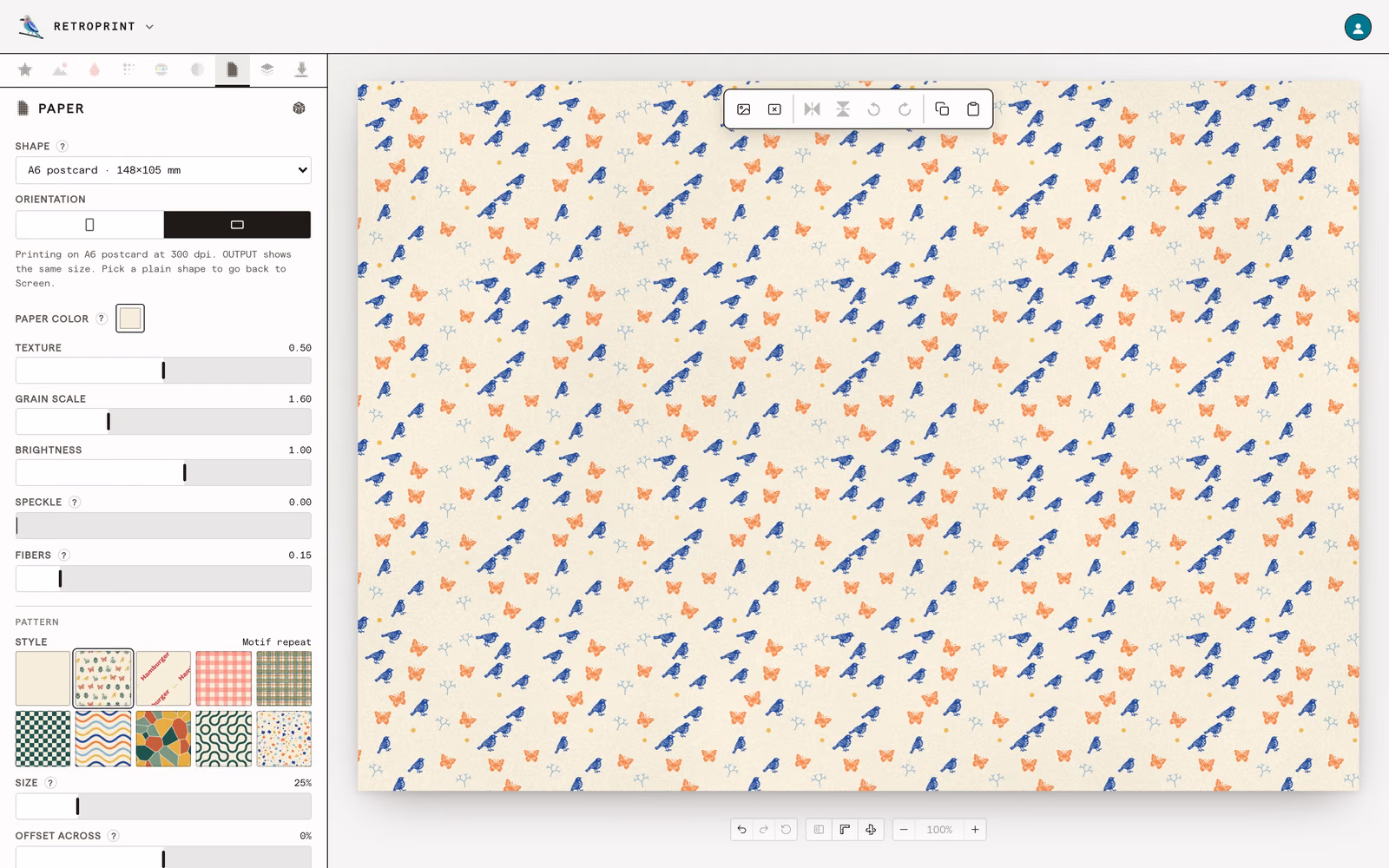Screen dimensions: 1389x868
Task: Flip the image horizontally
Action: pos(813,109)
